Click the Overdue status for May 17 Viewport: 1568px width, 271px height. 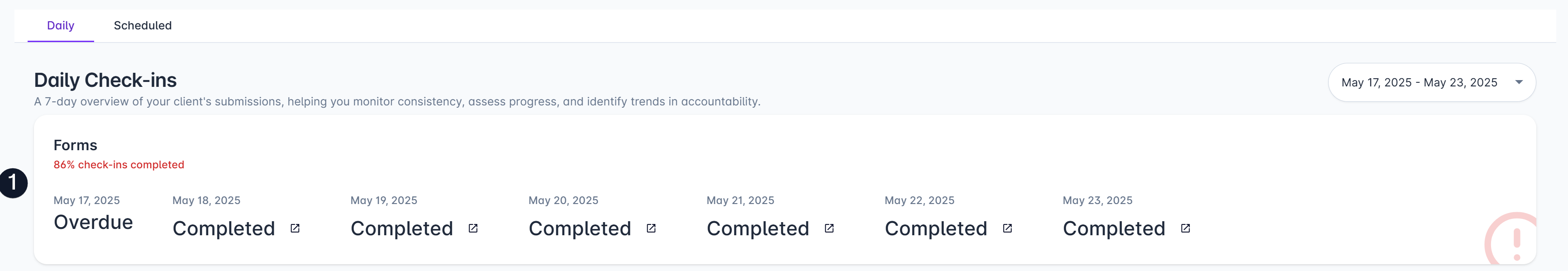click(93, 222)
